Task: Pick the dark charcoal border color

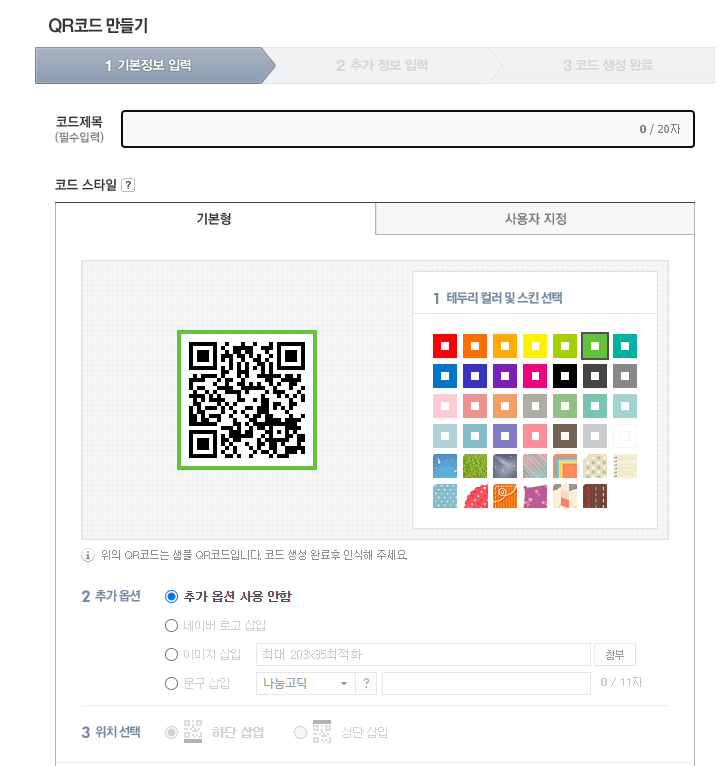Action: point(595,376)
